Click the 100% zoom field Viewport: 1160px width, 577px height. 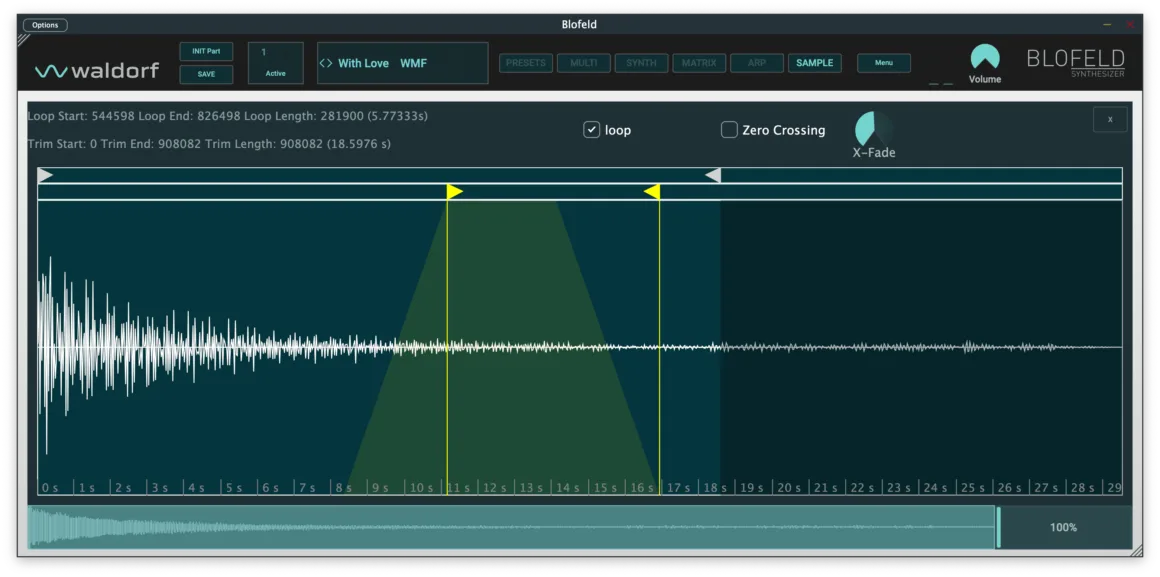coord(1063,527)
